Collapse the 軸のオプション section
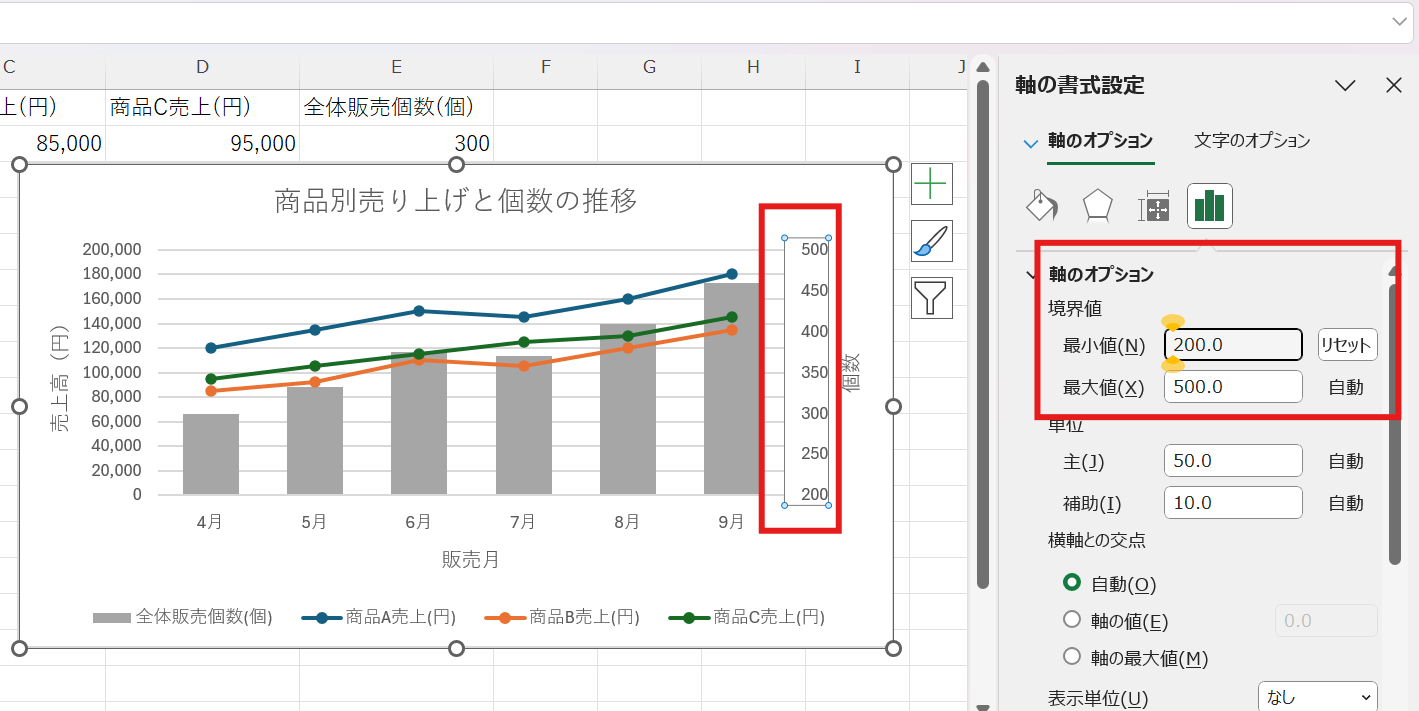 (1031, 273)
